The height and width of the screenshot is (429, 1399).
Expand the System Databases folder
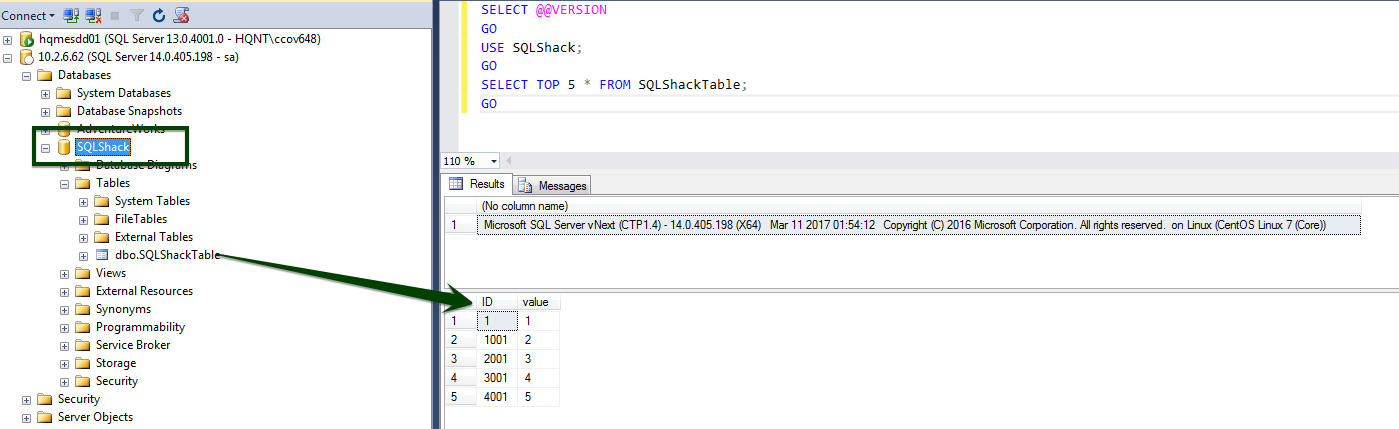point(46,93)
